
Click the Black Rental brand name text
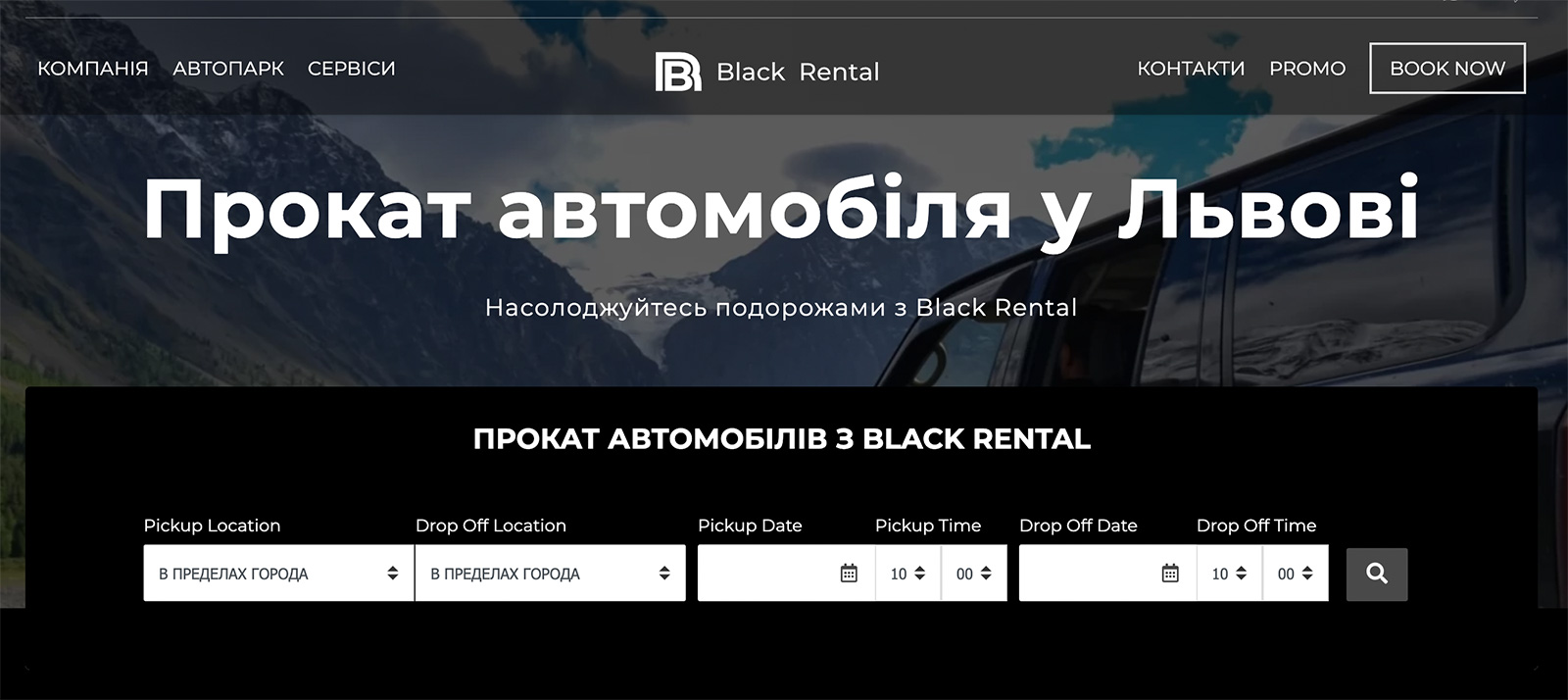tap(798, 72)
